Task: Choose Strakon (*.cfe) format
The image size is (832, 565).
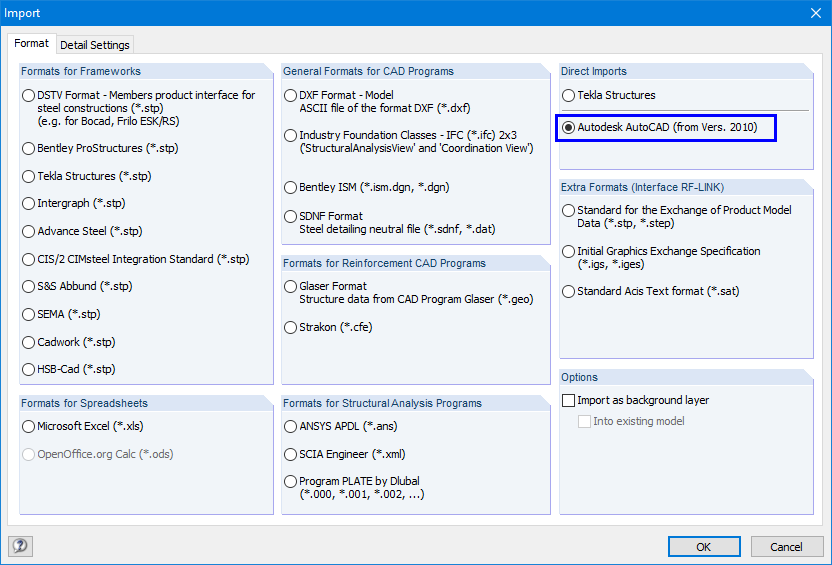Action: (x=290, y=327)
